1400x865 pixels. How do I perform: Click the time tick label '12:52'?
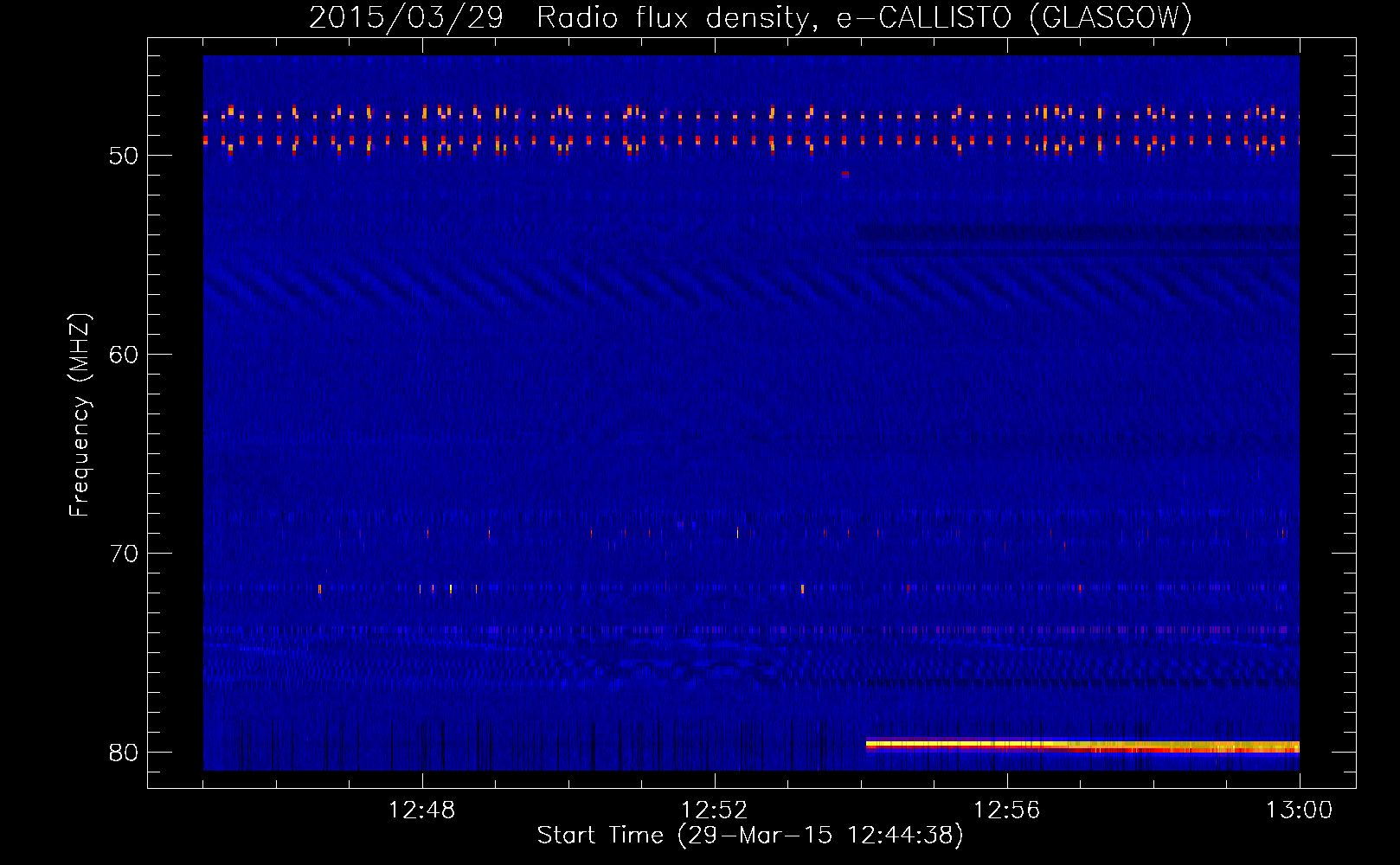point(715,811)
